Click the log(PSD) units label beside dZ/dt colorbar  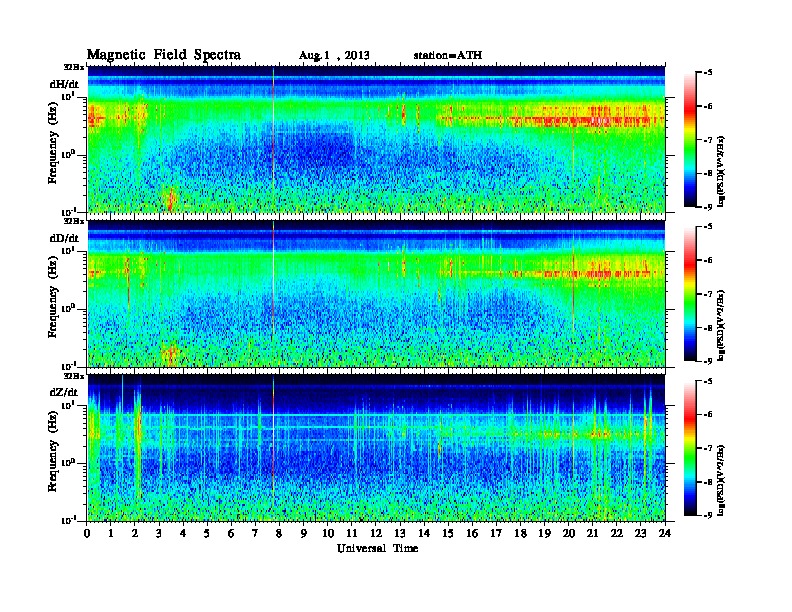[x=722, y=480]
